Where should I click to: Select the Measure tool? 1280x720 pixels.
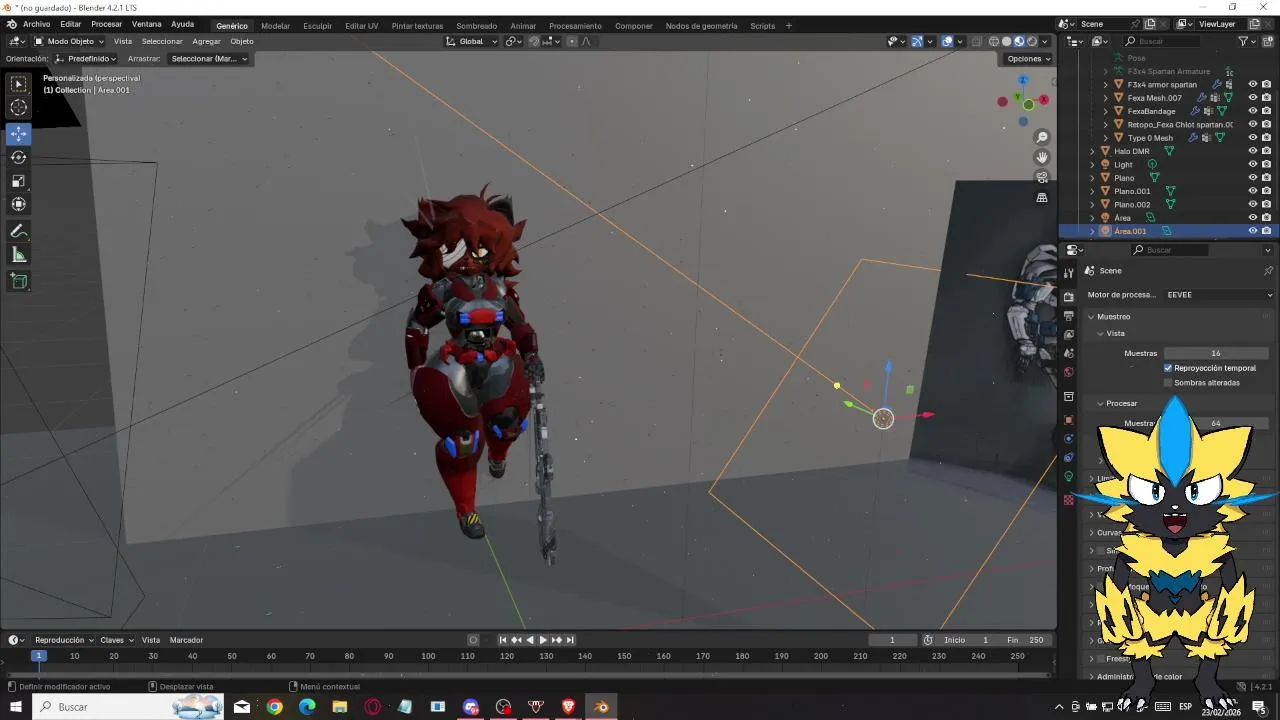click(x=19, y=255)
